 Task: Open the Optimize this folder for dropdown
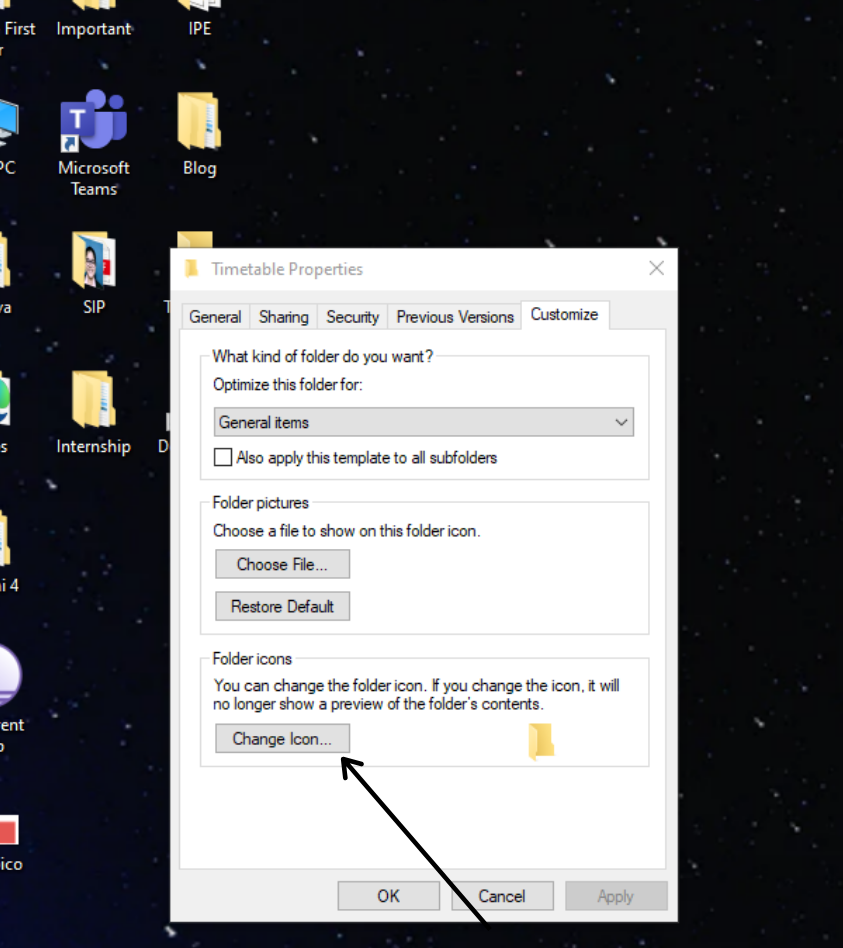(621, 421)
